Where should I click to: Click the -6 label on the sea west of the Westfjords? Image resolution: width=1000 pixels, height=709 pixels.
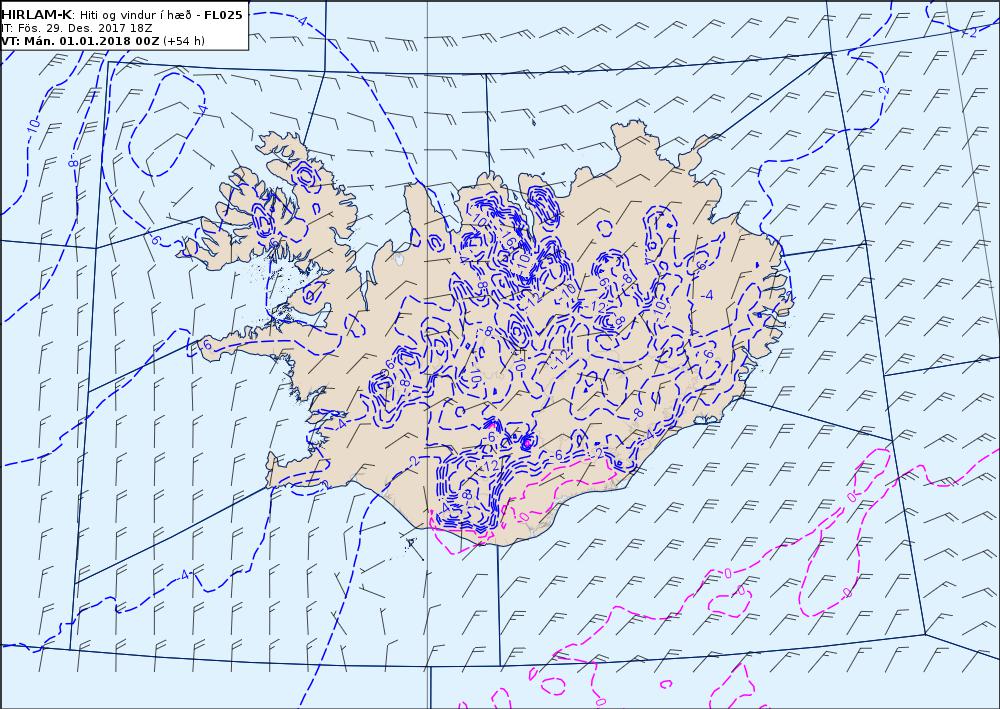point(154,239)
